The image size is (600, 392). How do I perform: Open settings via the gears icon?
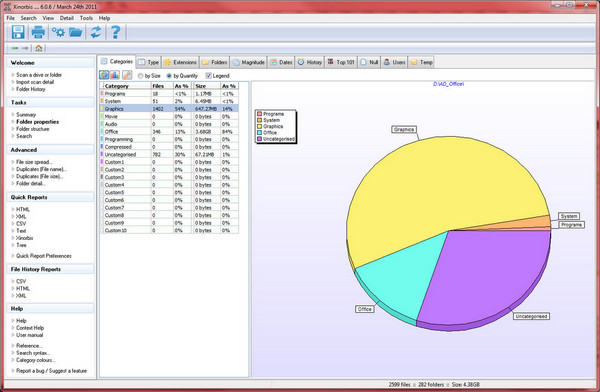click(x=58, y=32)
